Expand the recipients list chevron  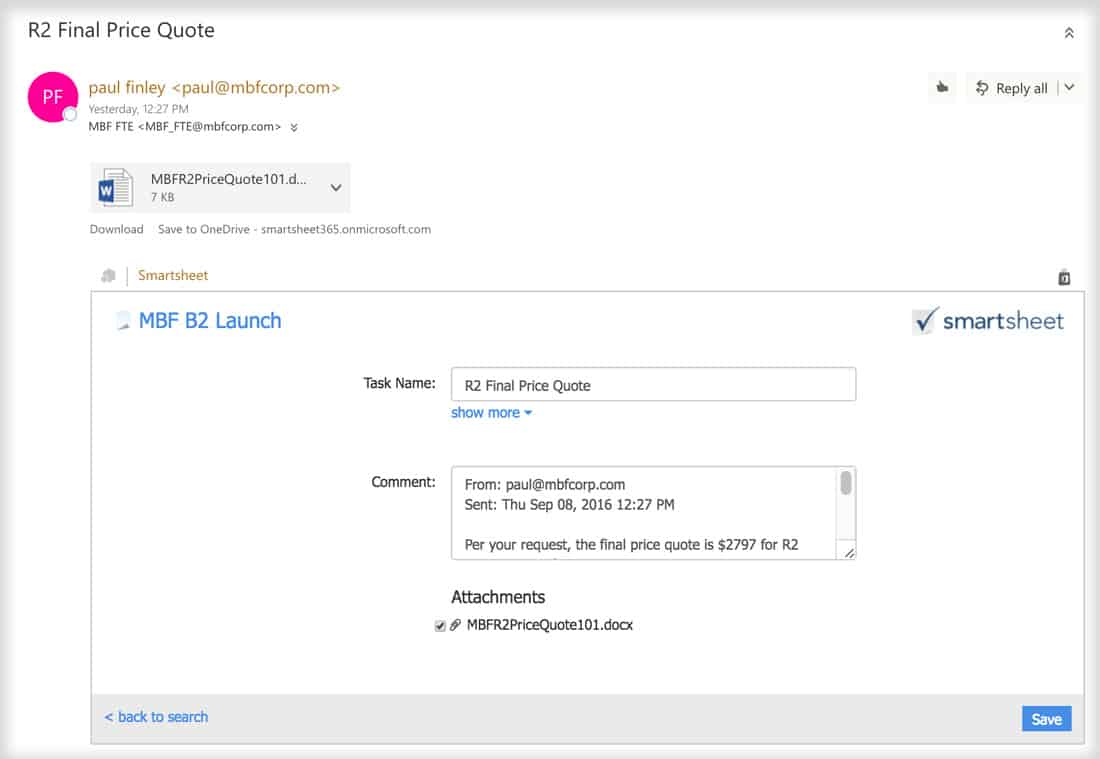[x=294, y=127]
